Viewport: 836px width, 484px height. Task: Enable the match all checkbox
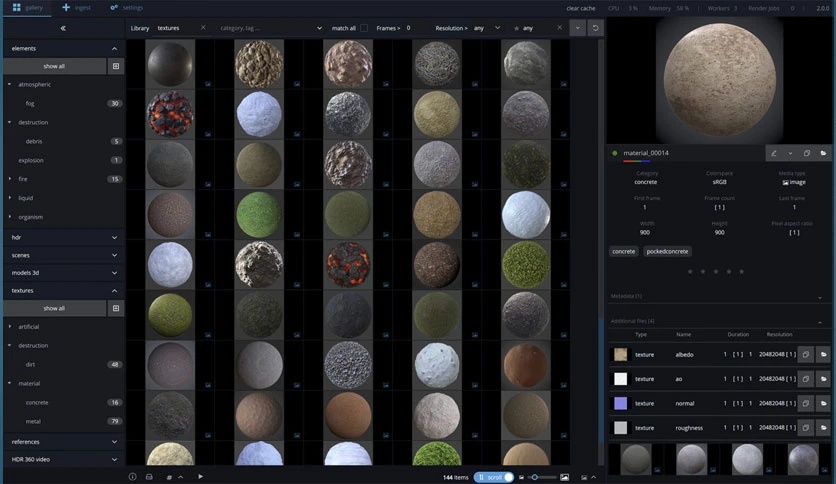point(364,28)
